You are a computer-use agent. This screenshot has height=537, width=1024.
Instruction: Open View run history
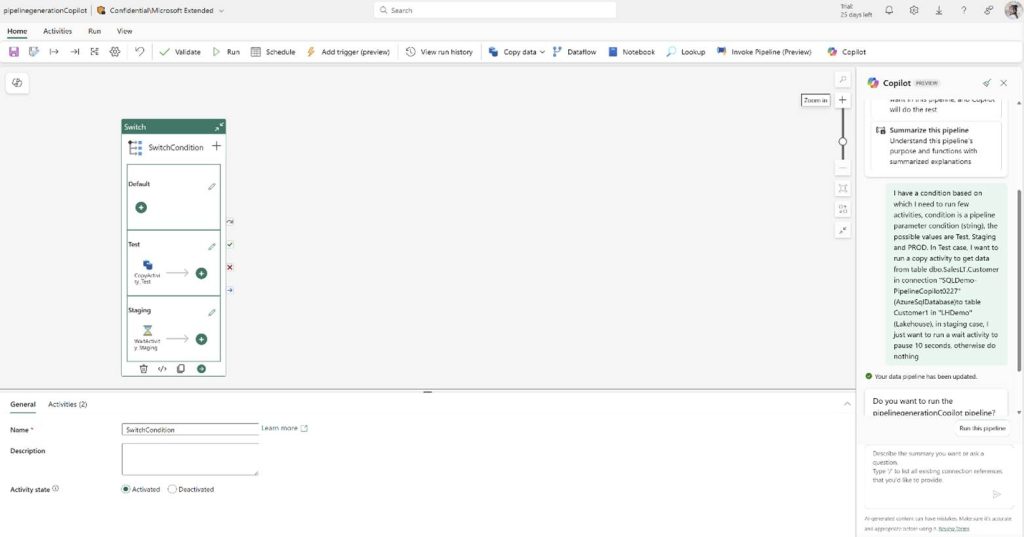[x=439, y=52]
